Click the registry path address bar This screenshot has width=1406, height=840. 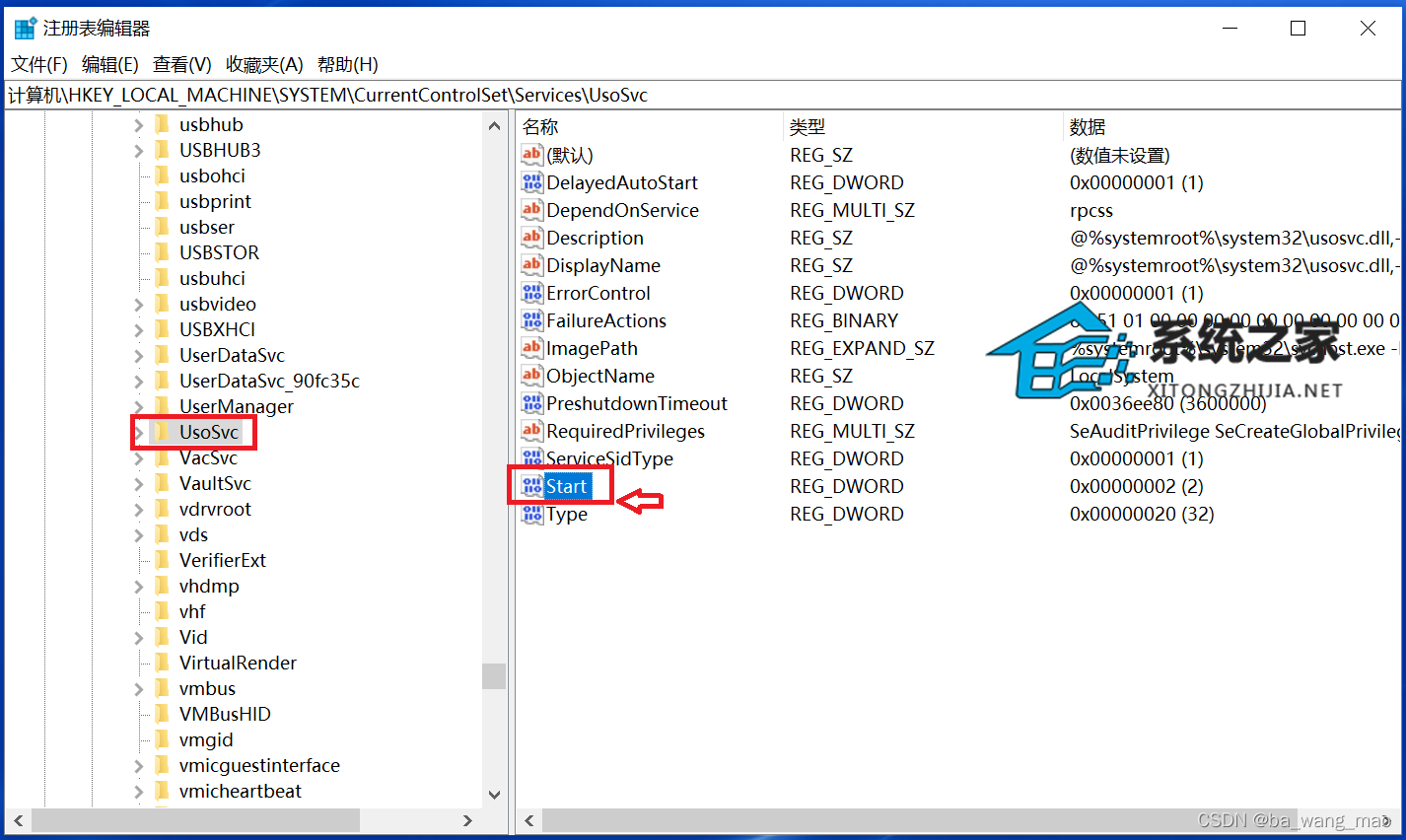394,95
